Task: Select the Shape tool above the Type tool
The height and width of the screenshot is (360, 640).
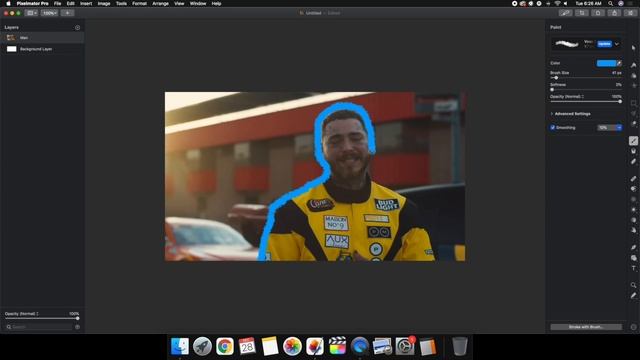Action: pos(633,258)
